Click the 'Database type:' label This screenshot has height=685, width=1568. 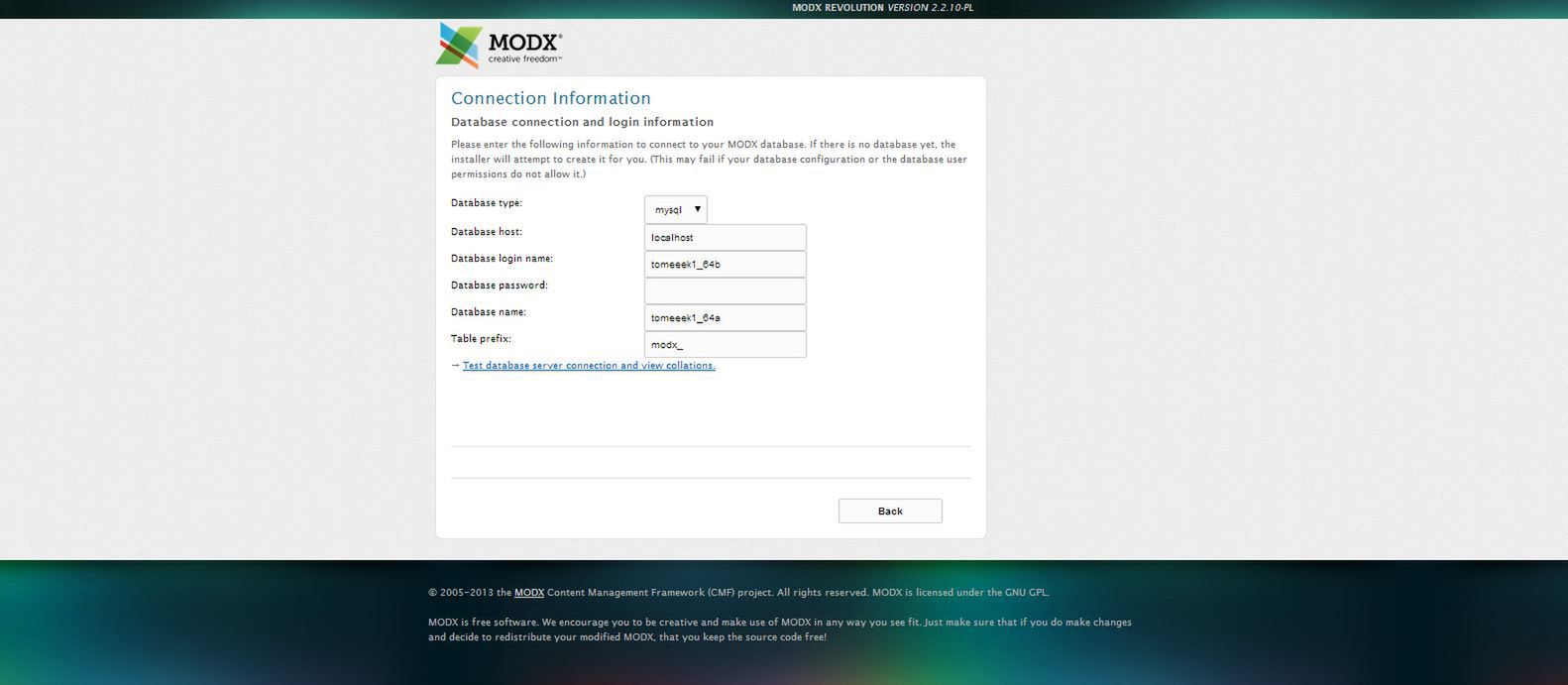tap(487, 203)
